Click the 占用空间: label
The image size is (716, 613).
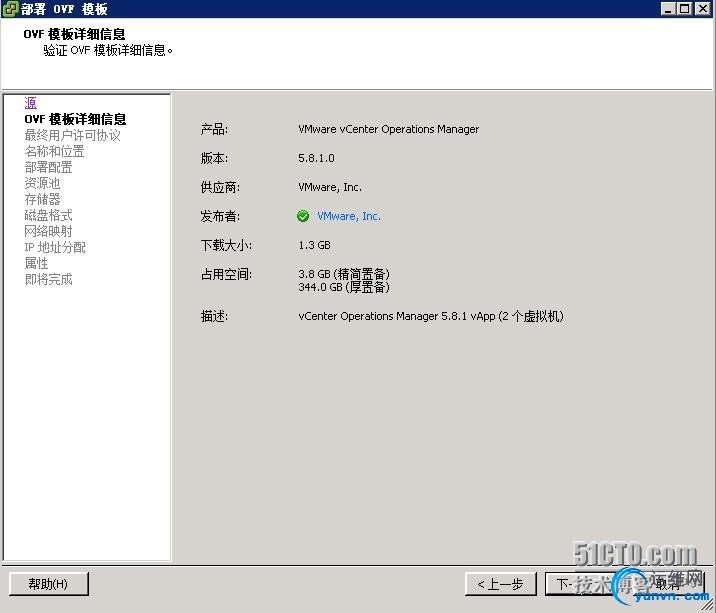pyautogui.click(x=226, y=274)
